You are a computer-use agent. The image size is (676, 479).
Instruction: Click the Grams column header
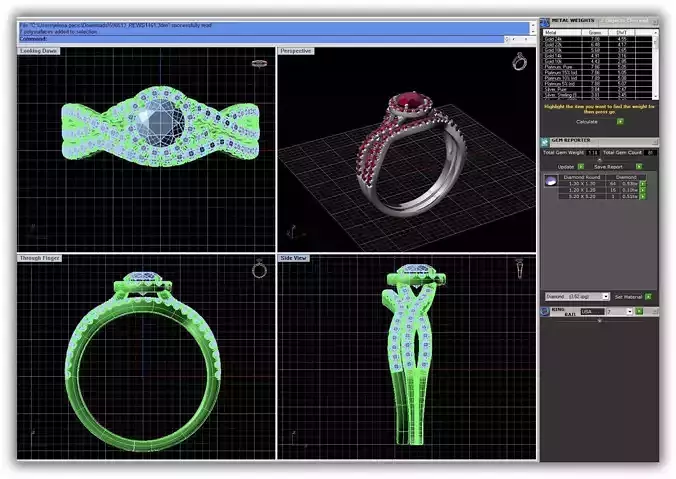(x=595, y=32)
